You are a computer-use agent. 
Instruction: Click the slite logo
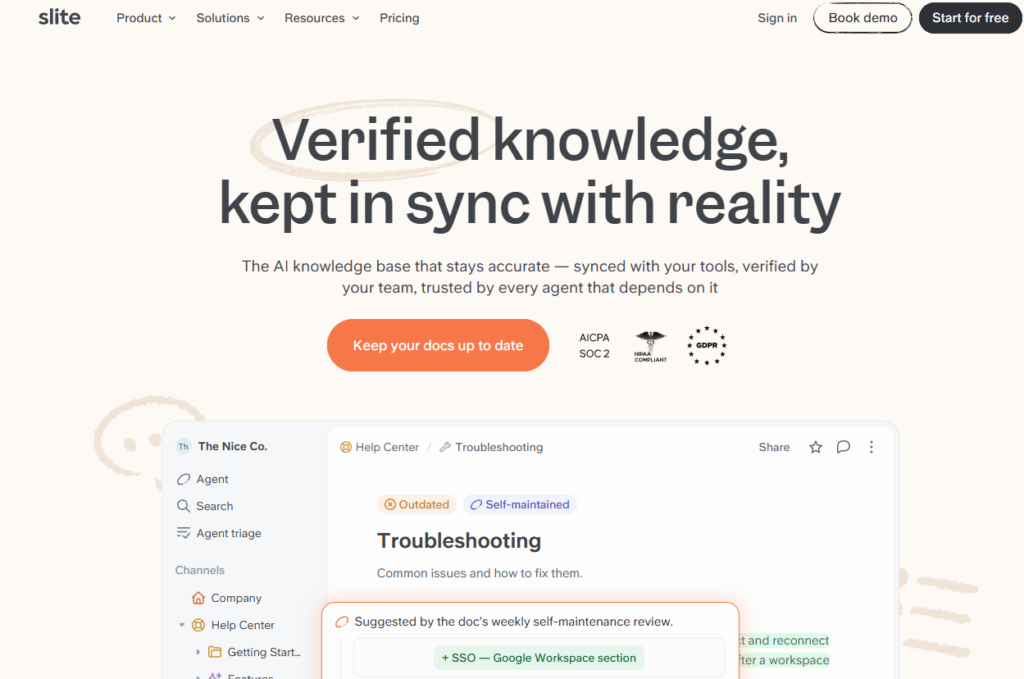click(59, 18)
